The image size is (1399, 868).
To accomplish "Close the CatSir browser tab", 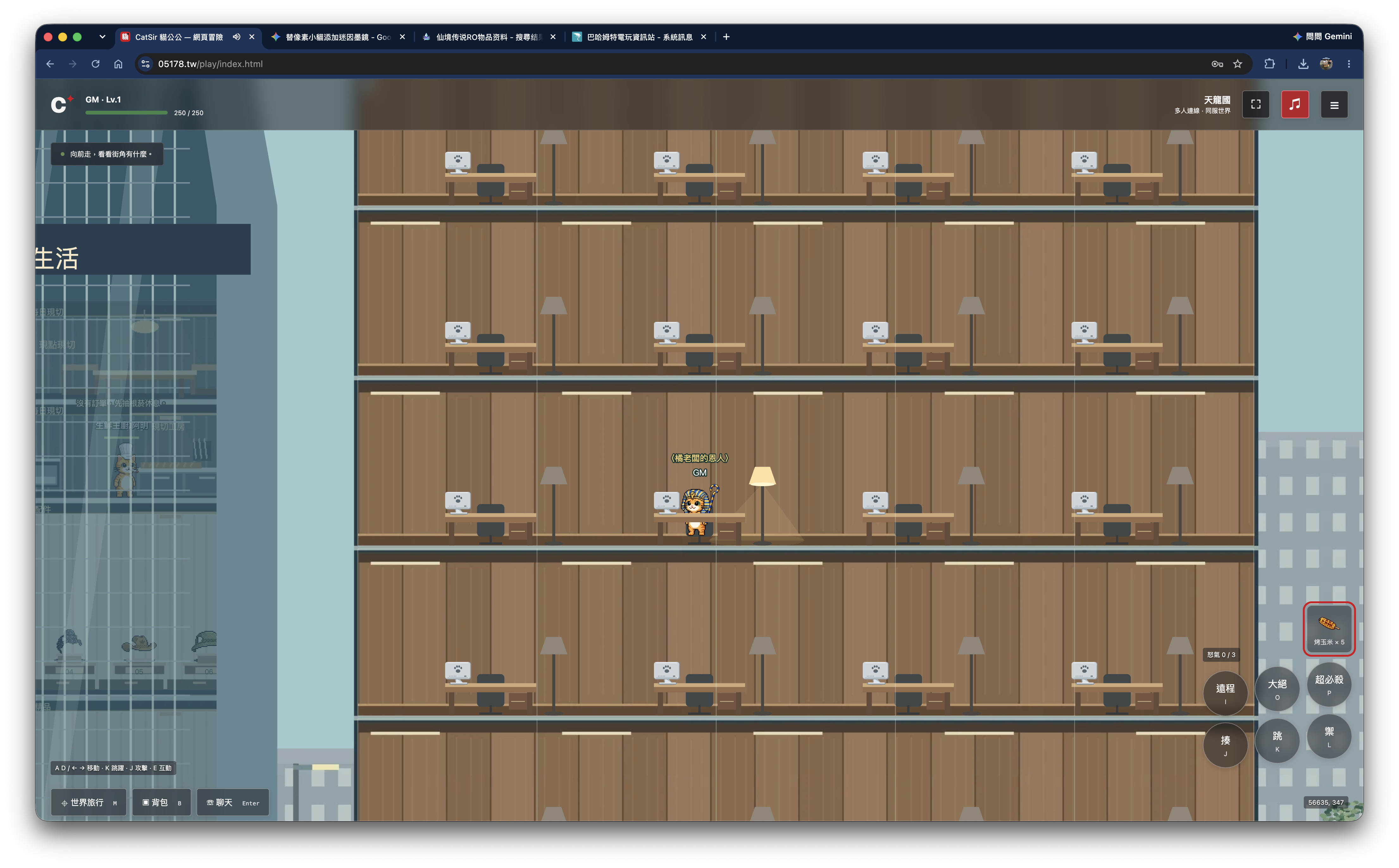I will click(252, 37).
